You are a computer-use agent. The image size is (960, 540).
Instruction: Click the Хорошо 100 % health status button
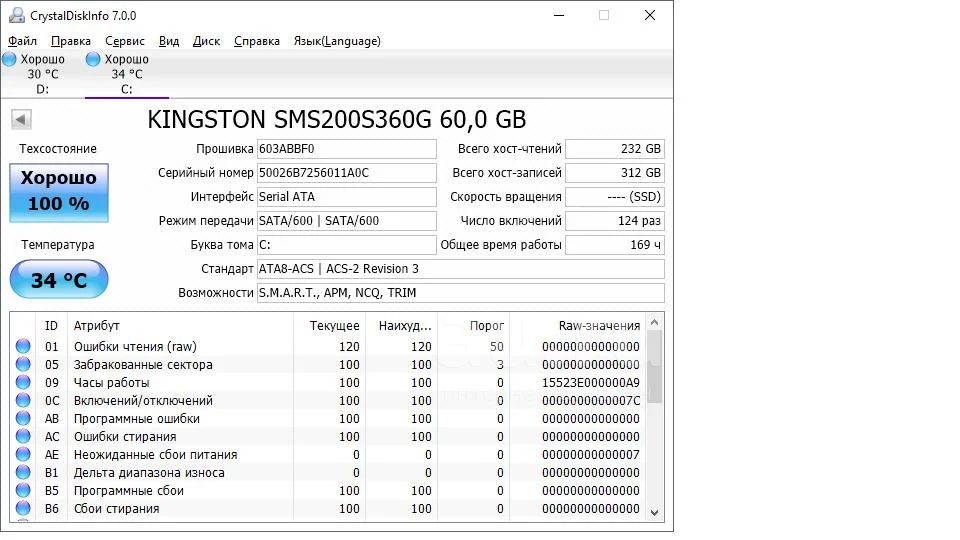click(x=59, y=192)
